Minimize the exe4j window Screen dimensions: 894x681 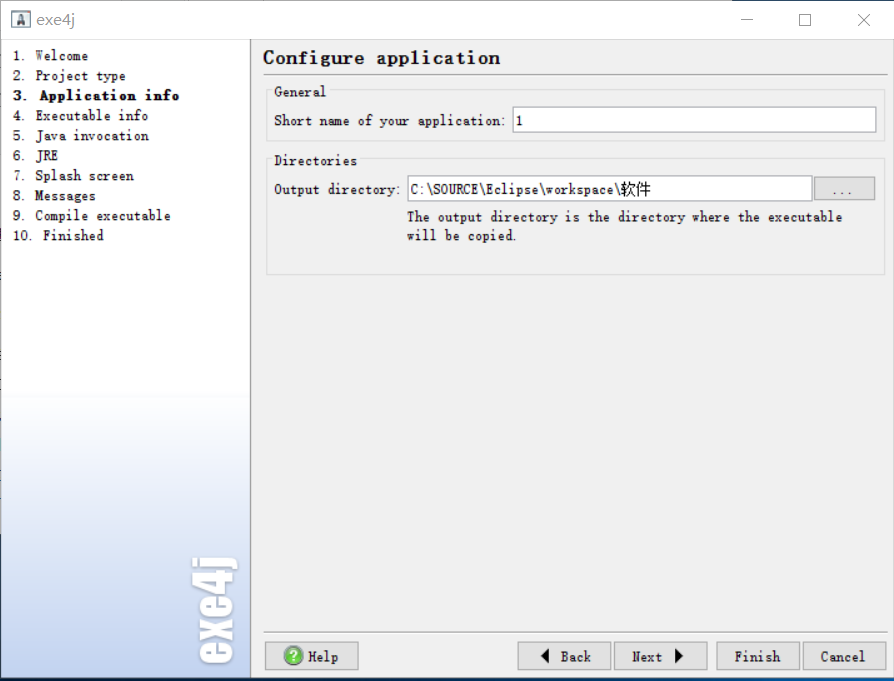(747, 20)
